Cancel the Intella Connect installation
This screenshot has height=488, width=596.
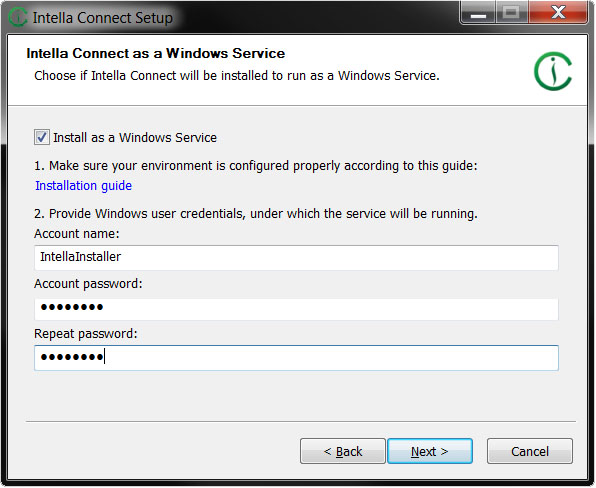coord(530,451)
